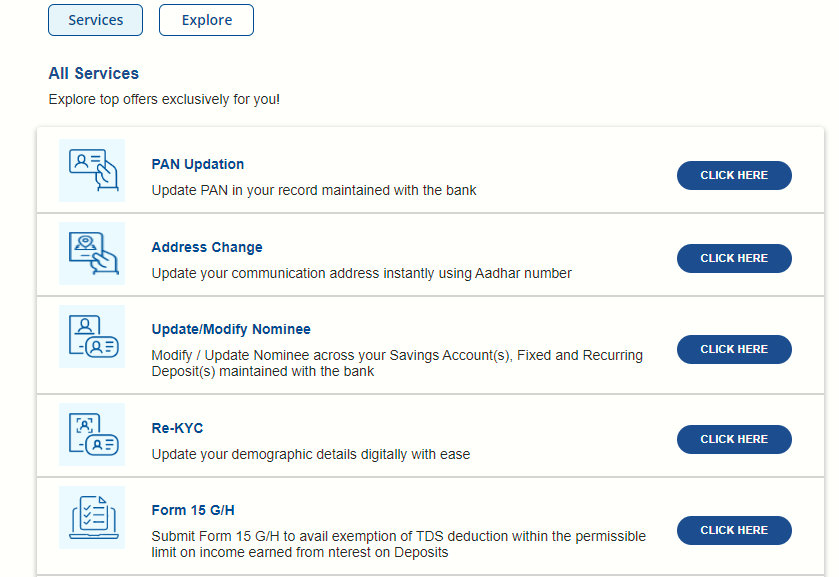Click the PAN Updation card icon

coord(92,171)
